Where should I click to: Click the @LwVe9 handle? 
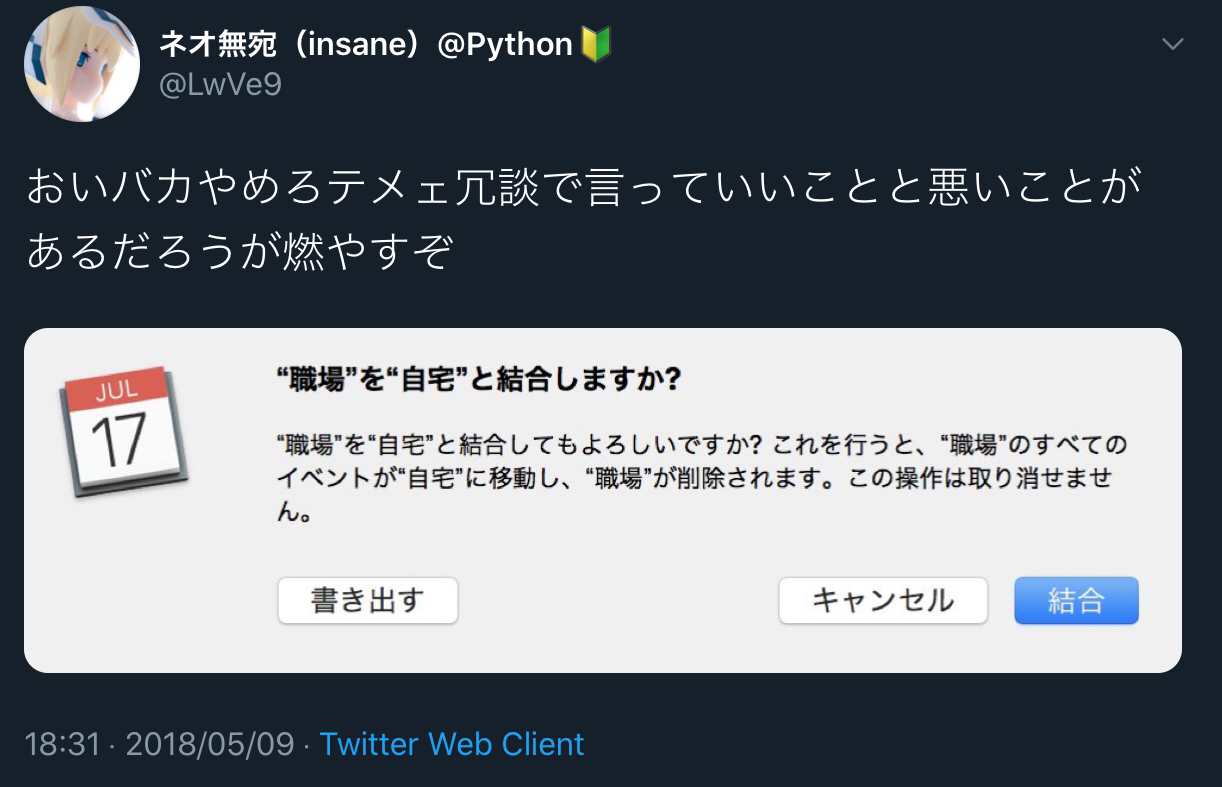[220, 85]
